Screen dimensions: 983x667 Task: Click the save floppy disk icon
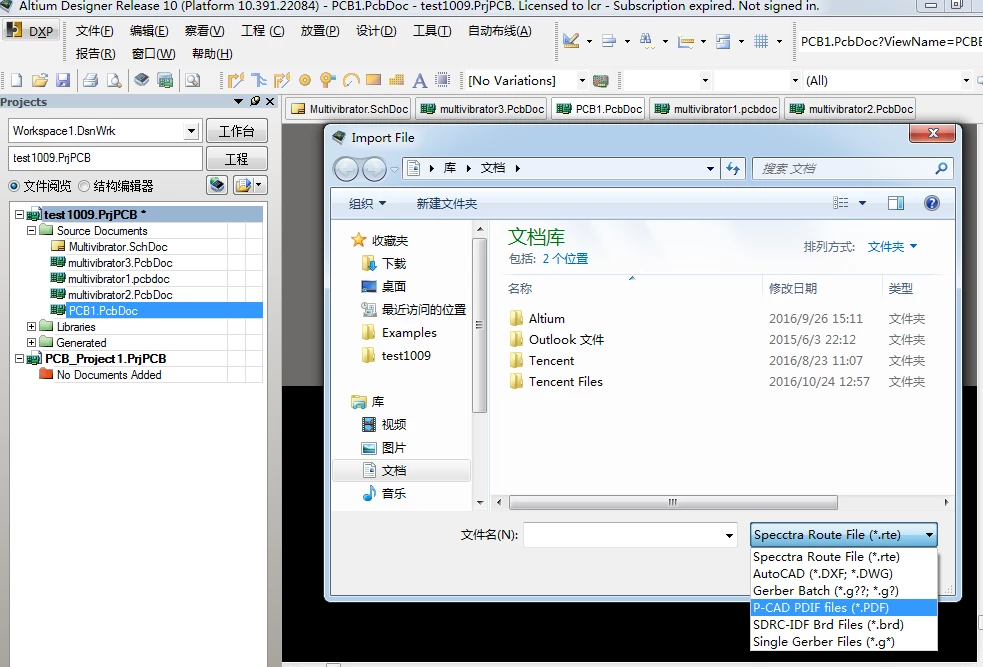(63, 80)
